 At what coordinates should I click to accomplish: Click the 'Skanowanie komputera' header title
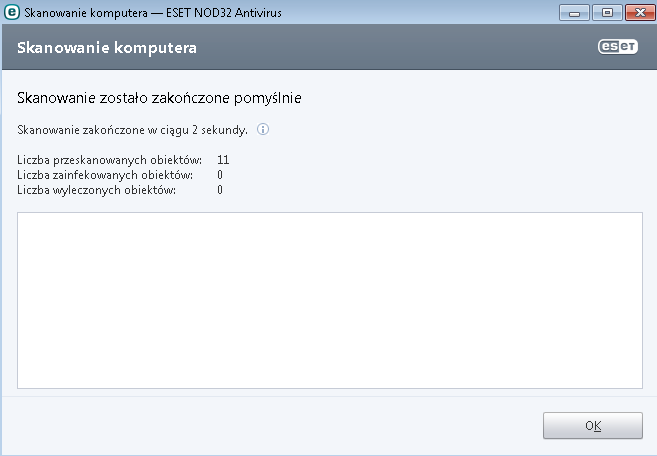[107, 48]
